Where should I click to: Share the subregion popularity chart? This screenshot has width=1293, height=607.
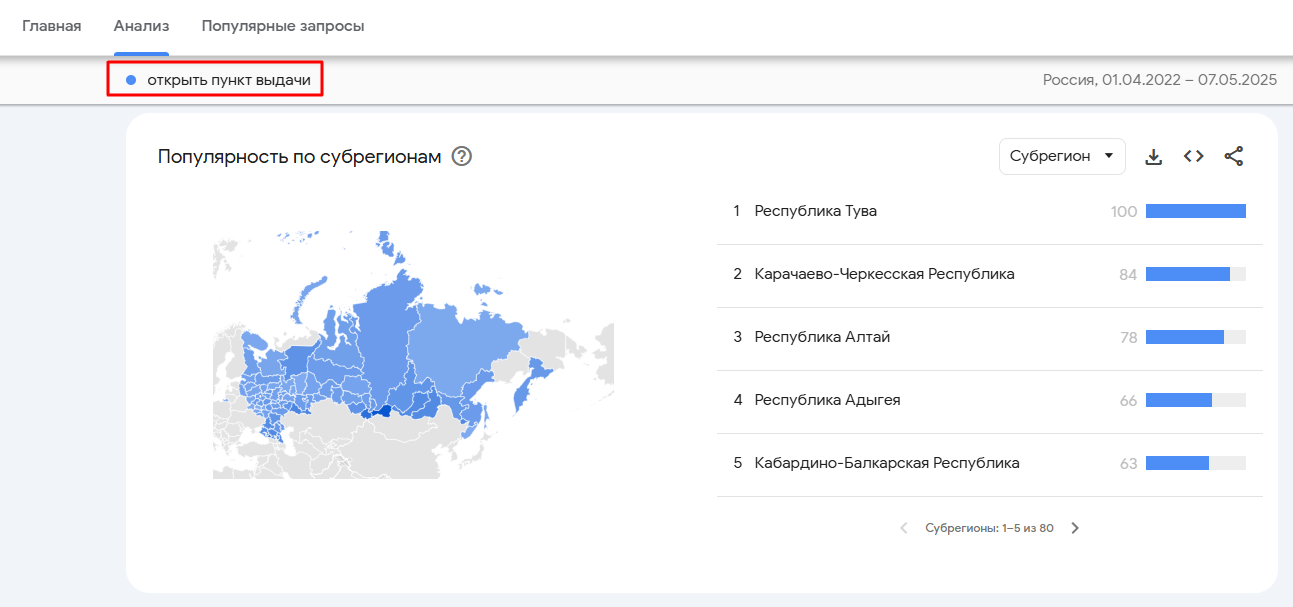tap(1234, 156)
